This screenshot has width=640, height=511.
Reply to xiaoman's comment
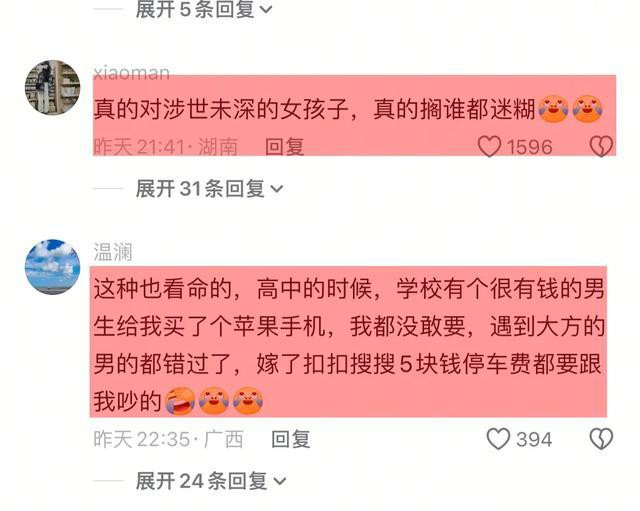click(x=284, y=147)
